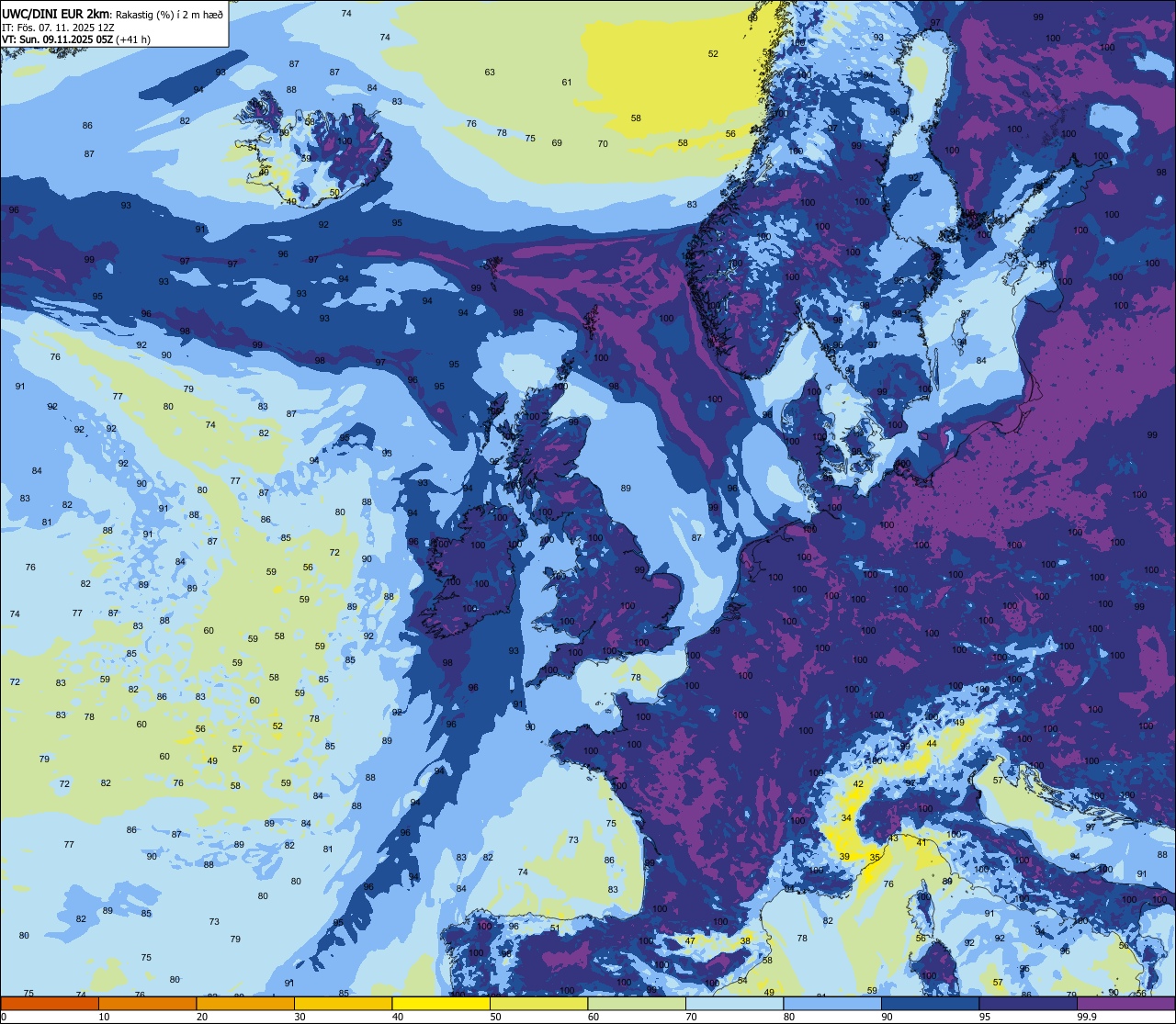This screenshot has height=1024, width=1176.
Task: Click the 30–40 amber legend segment
Action: (343, 1004)
